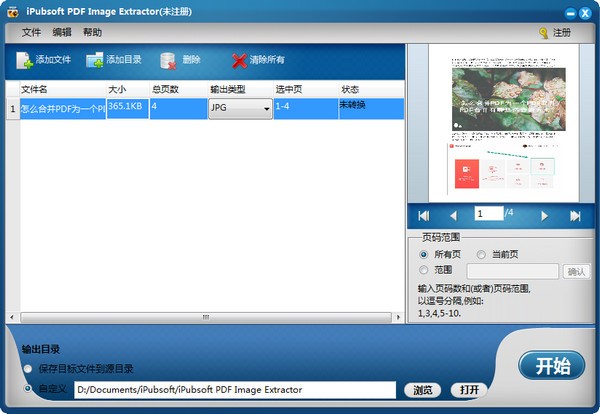Minimize the iPubsoft window
The width and height of the screenshot is (600, 414).
(x=570, y=14)
